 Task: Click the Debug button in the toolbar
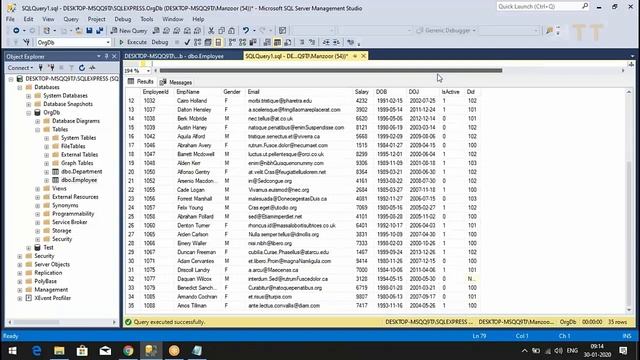coord(160,42)
